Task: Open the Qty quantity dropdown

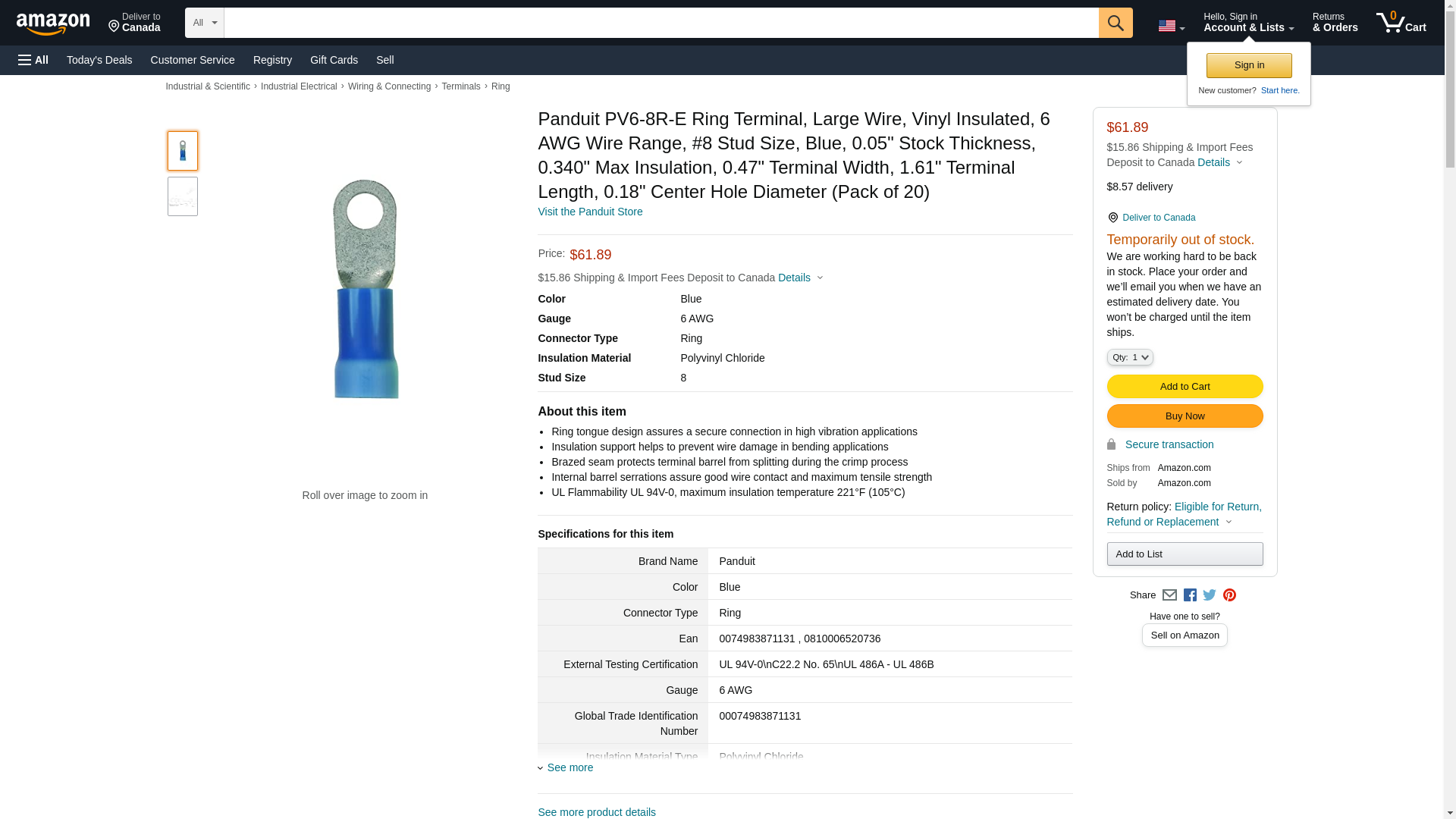Action: (1129, 357)
